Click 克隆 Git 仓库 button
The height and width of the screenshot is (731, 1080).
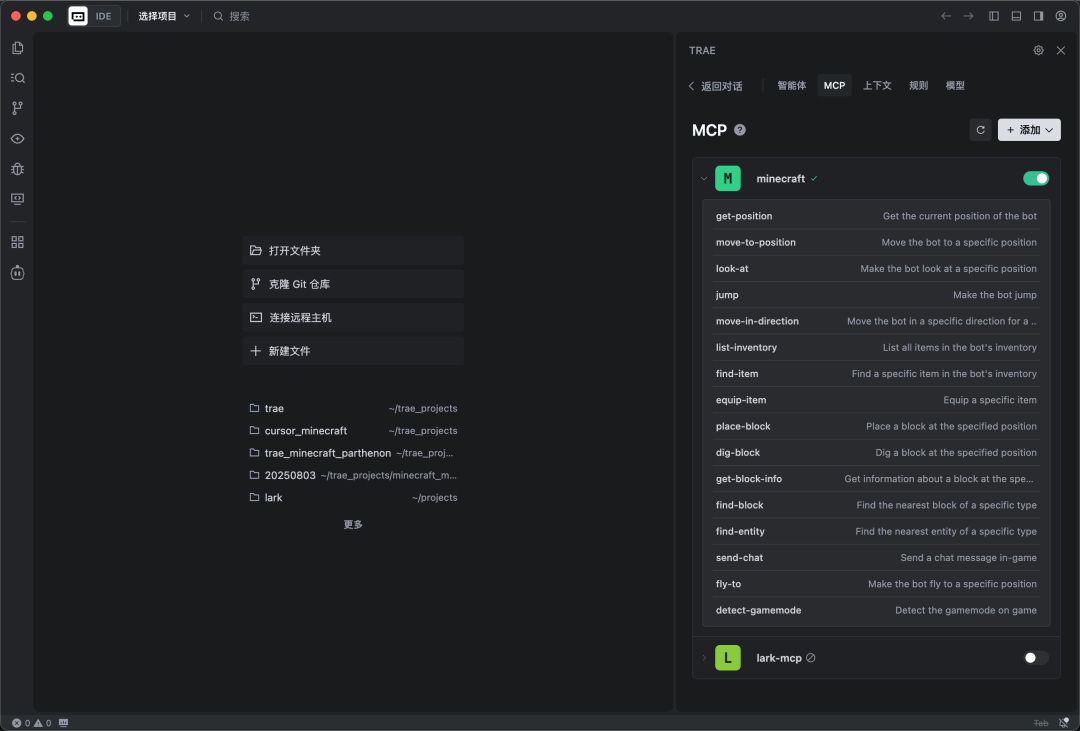(353, 284)
